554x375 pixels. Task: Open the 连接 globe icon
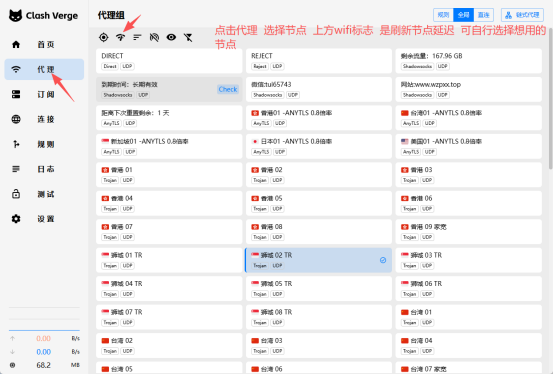(16, 119)
